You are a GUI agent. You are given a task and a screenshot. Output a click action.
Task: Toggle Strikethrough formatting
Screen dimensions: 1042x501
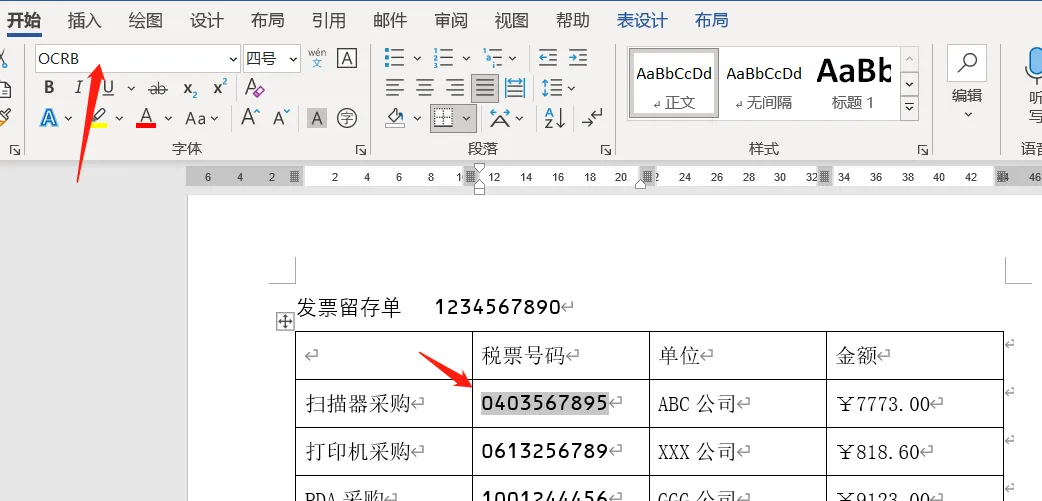pos(158,88)
